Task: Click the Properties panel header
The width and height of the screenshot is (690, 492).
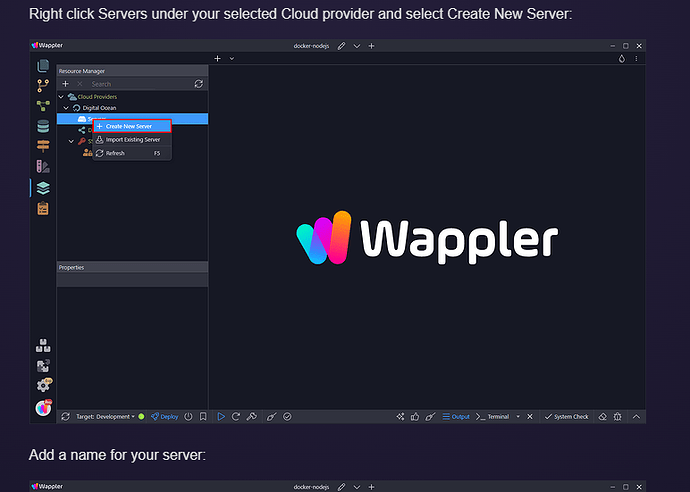Action: coord(132,267)
